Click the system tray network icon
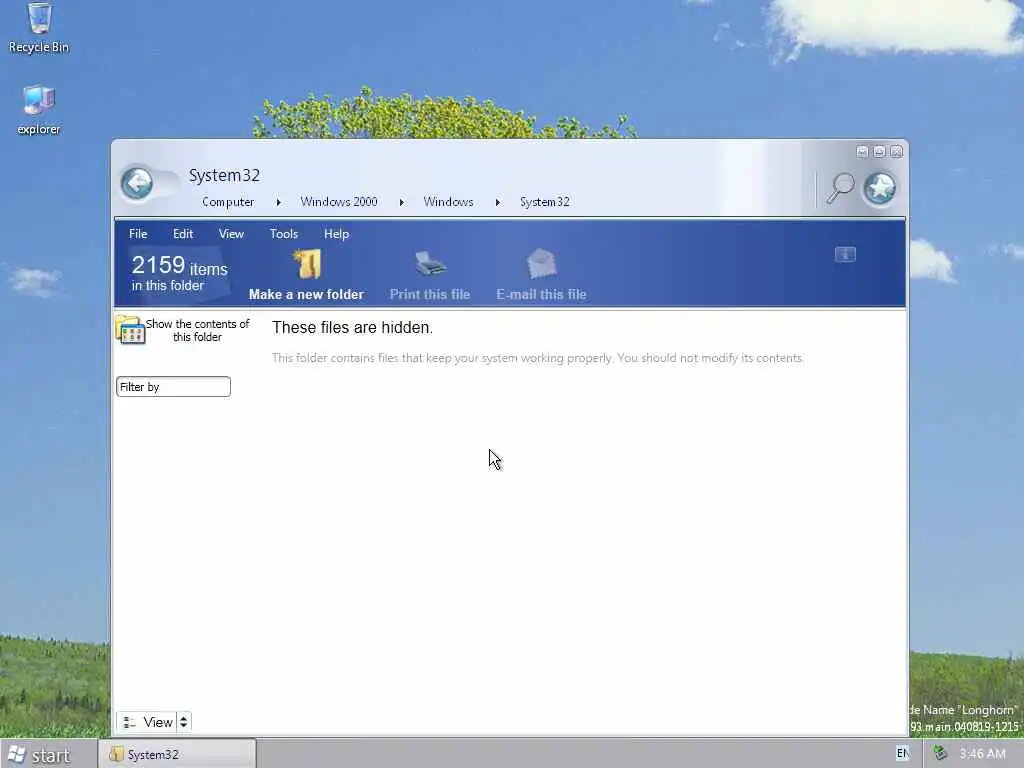Screen dimensions: 1024x768 pyautogui.click(x=940, y=753)
